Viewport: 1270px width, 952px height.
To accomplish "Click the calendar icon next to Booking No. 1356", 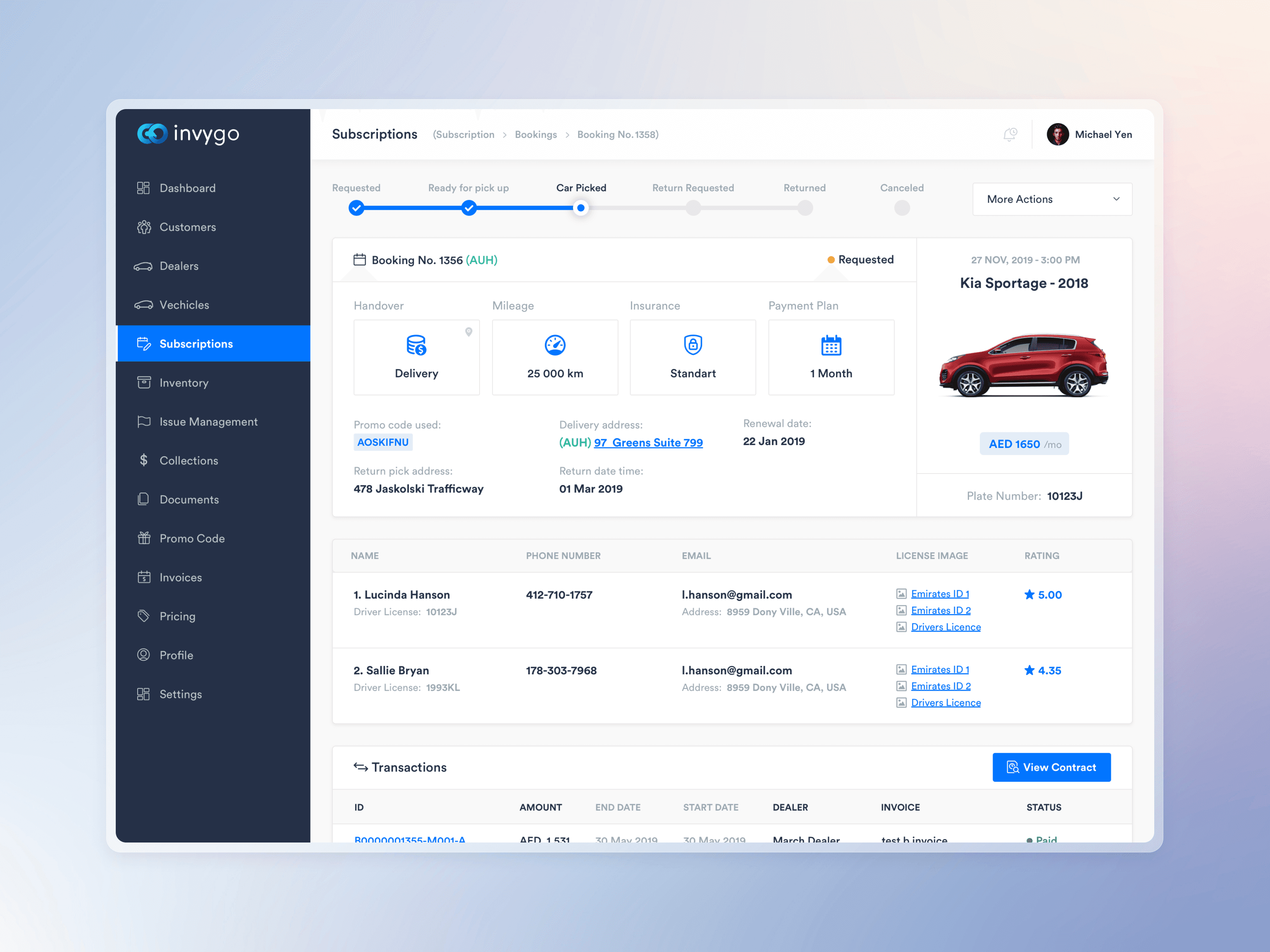I will click(359, 259).
